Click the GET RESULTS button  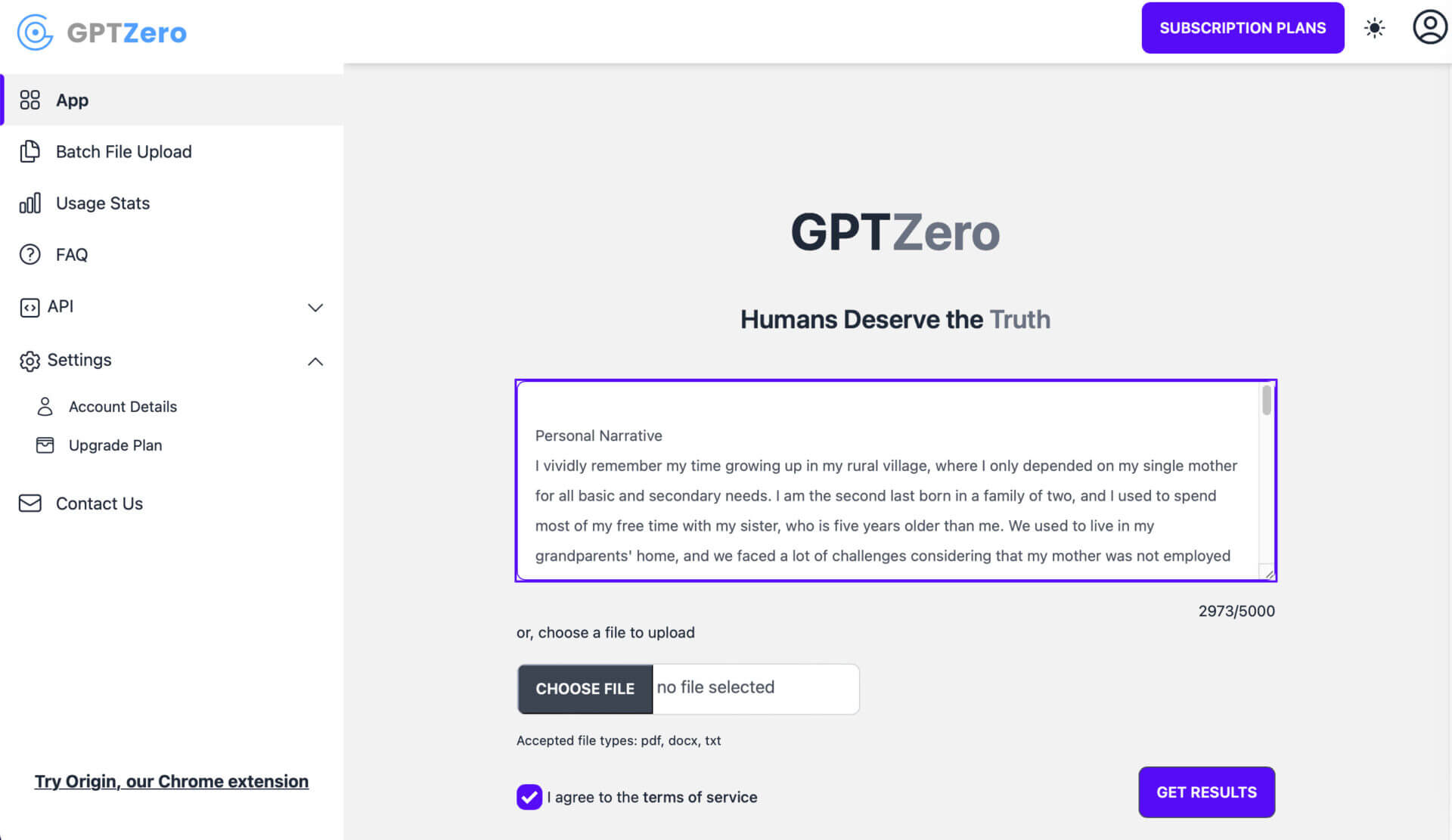pyautogui.click(x=1207, y=792)
